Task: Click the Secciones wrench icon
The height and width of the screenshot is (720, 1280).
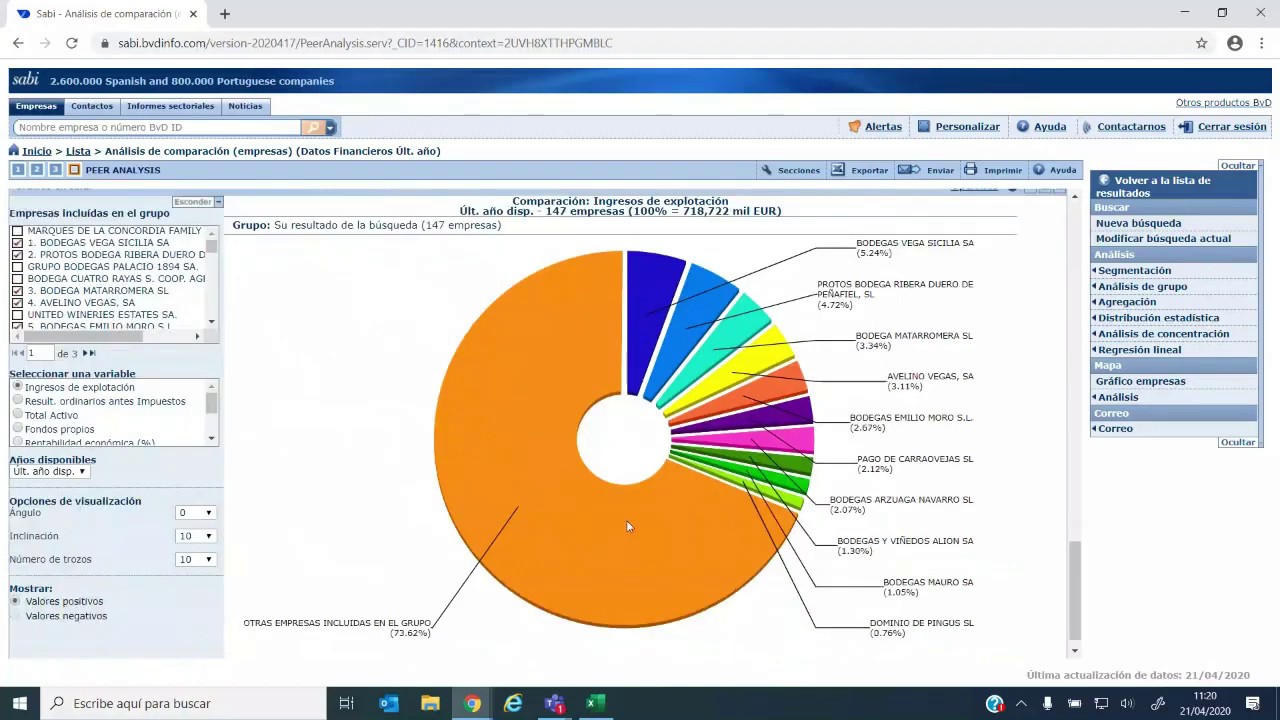Action: (x=767, y=170)
